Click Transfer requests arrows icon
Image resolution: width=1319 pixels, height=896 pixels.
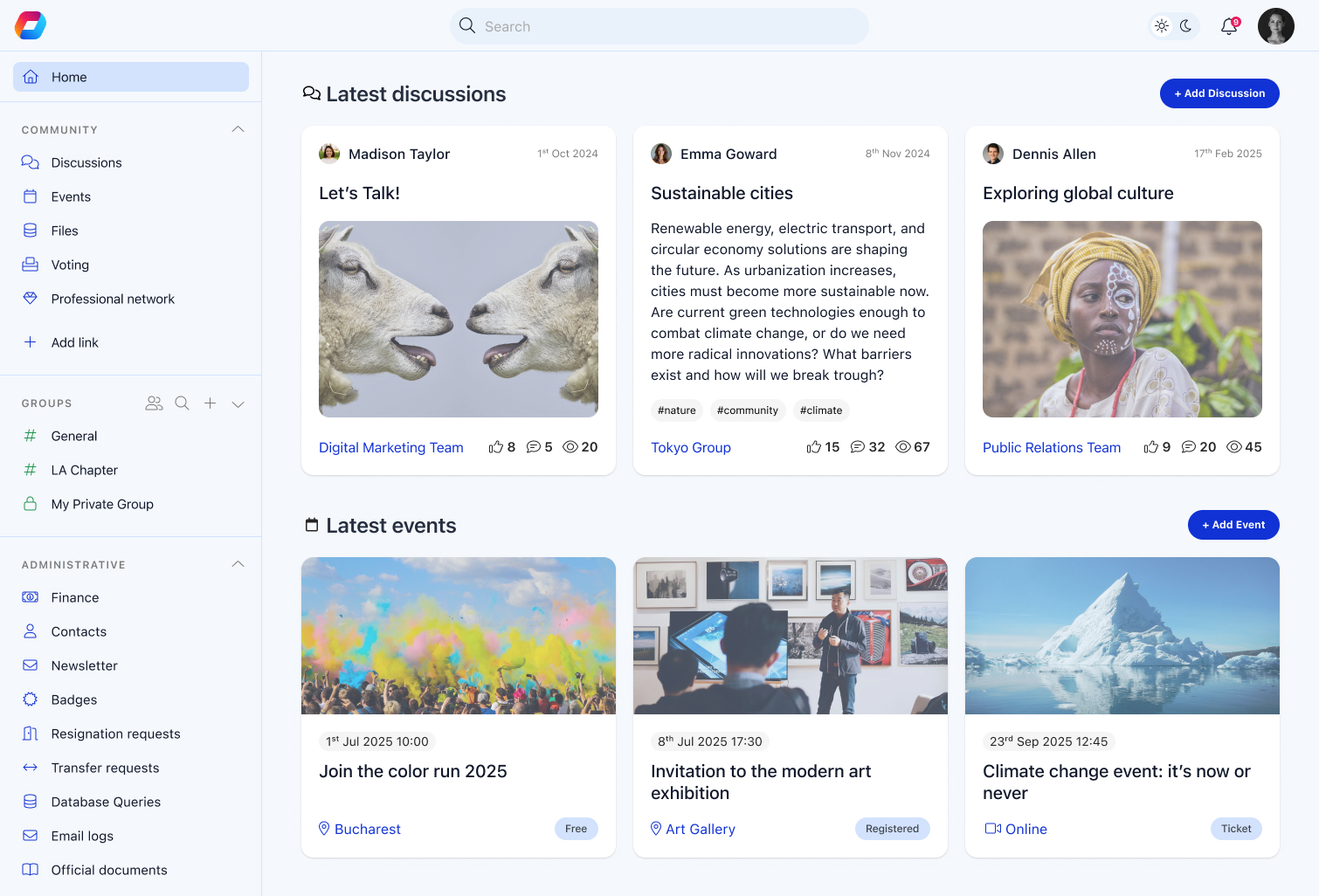[31, 768]
